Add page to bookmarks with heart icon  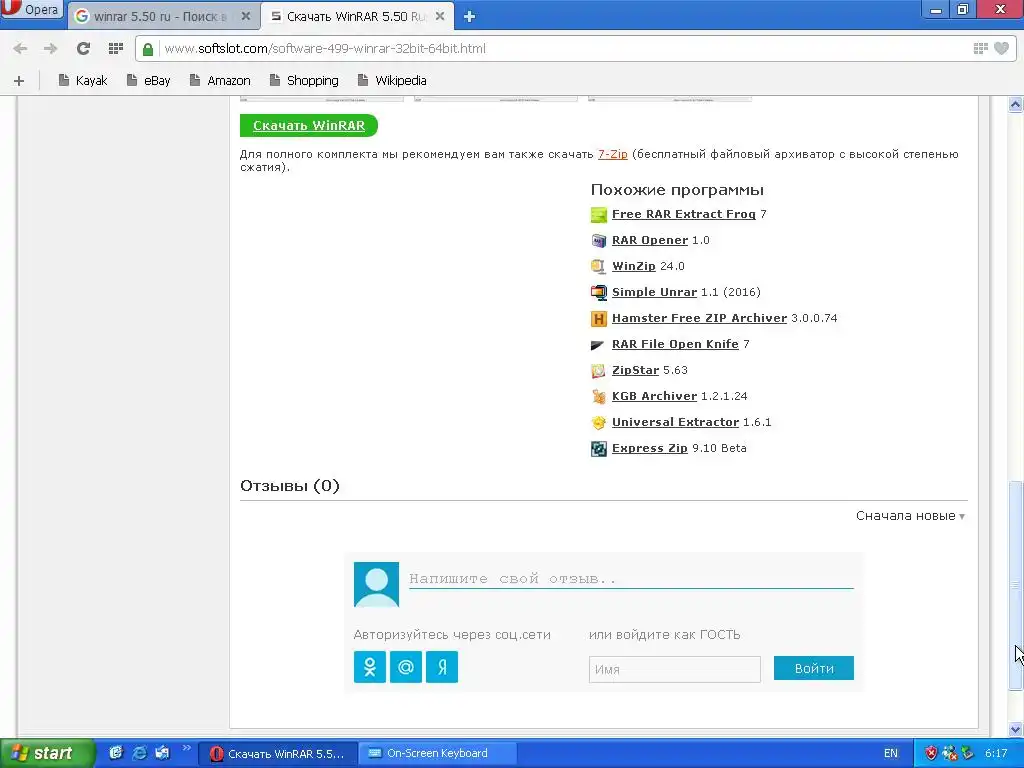pyautogui.click(x=1001, y=48)
